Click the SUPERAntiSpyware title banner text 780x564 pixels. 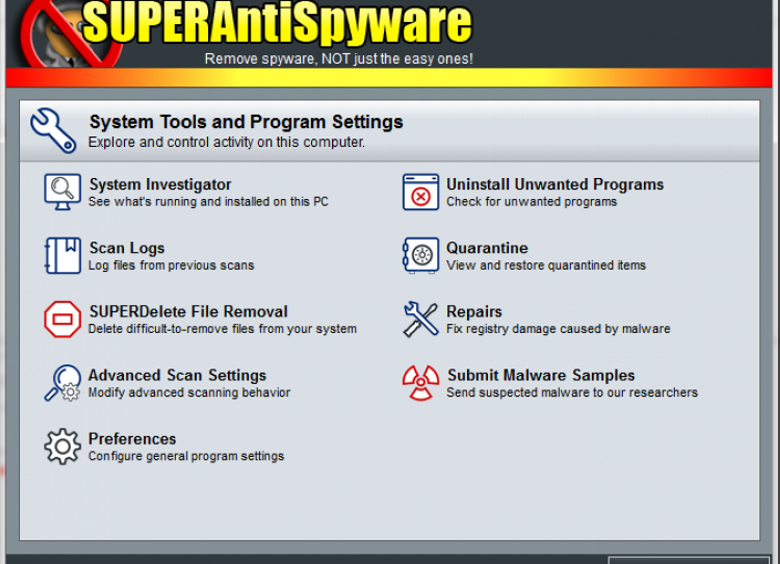click(x=277, y=22)
